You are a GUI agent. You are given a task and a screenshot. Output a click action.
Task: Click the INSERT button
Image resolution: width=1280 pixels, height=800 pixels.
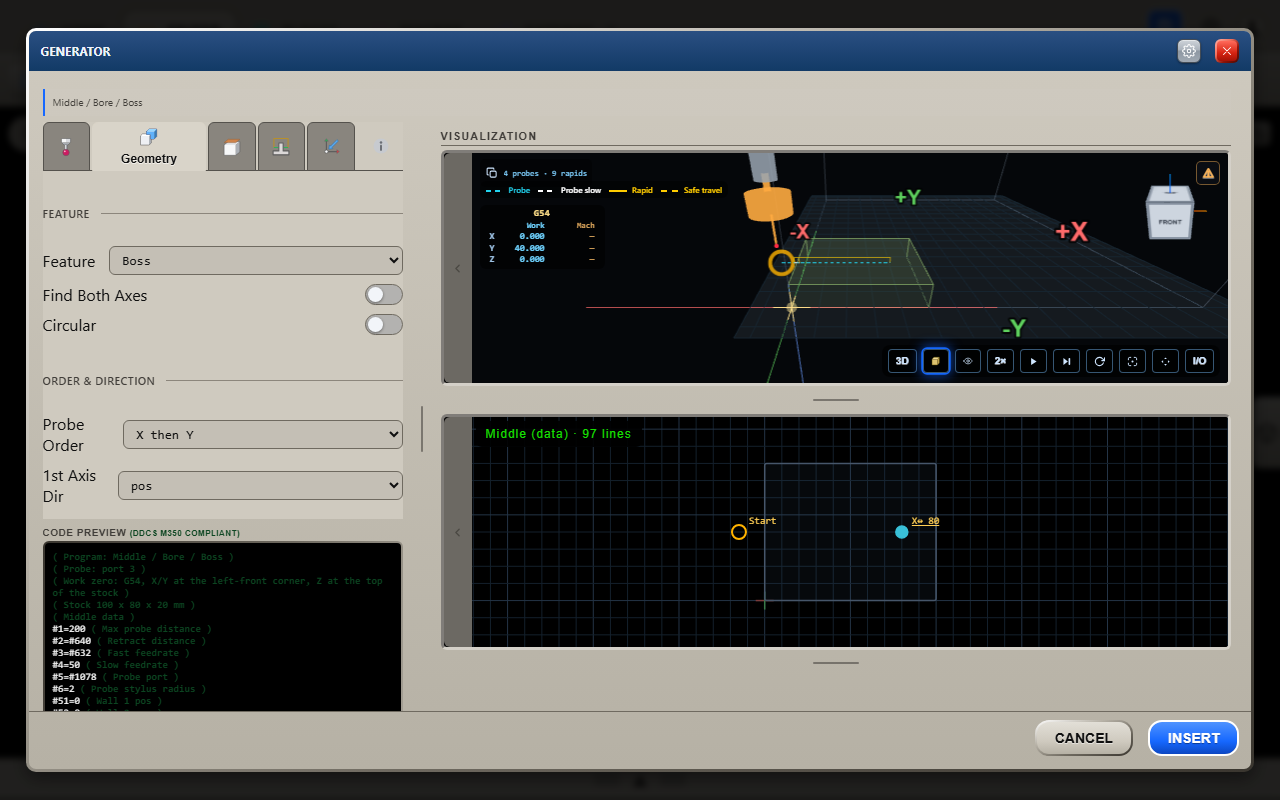1193,738
